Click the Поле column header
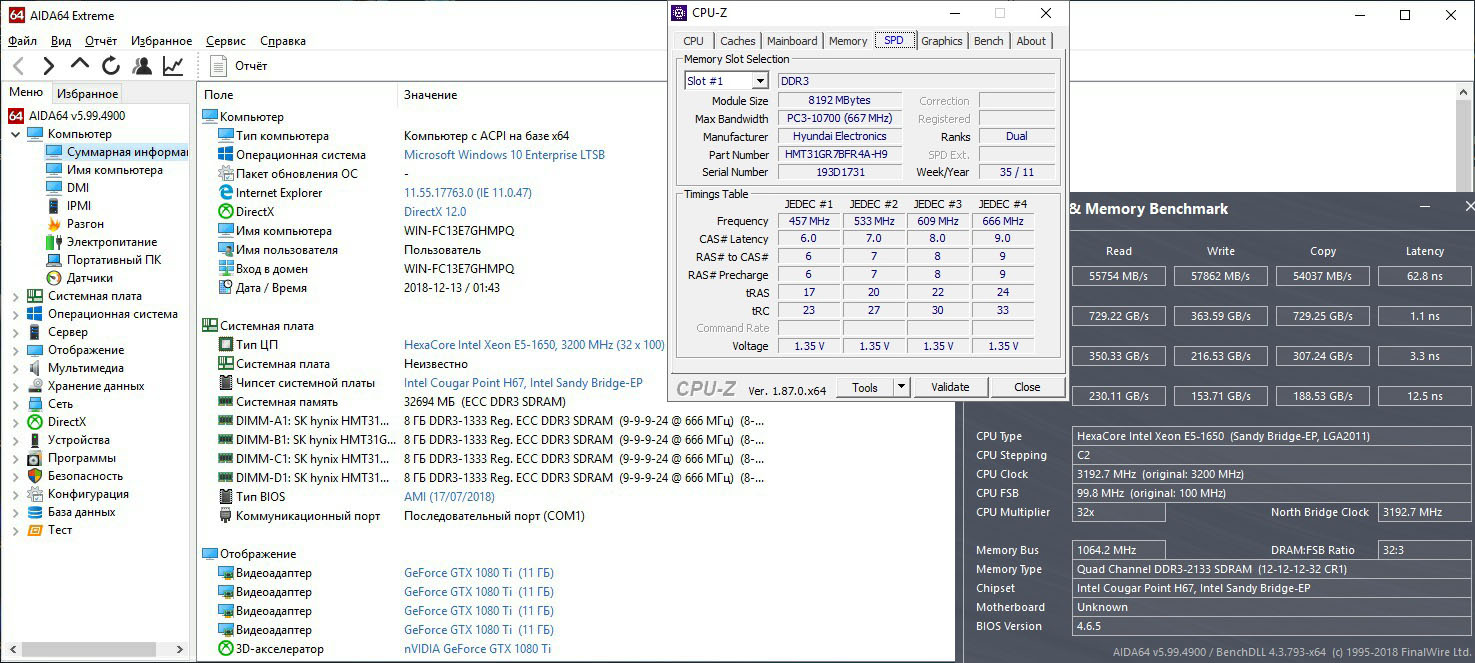 [x=218, y=95]
